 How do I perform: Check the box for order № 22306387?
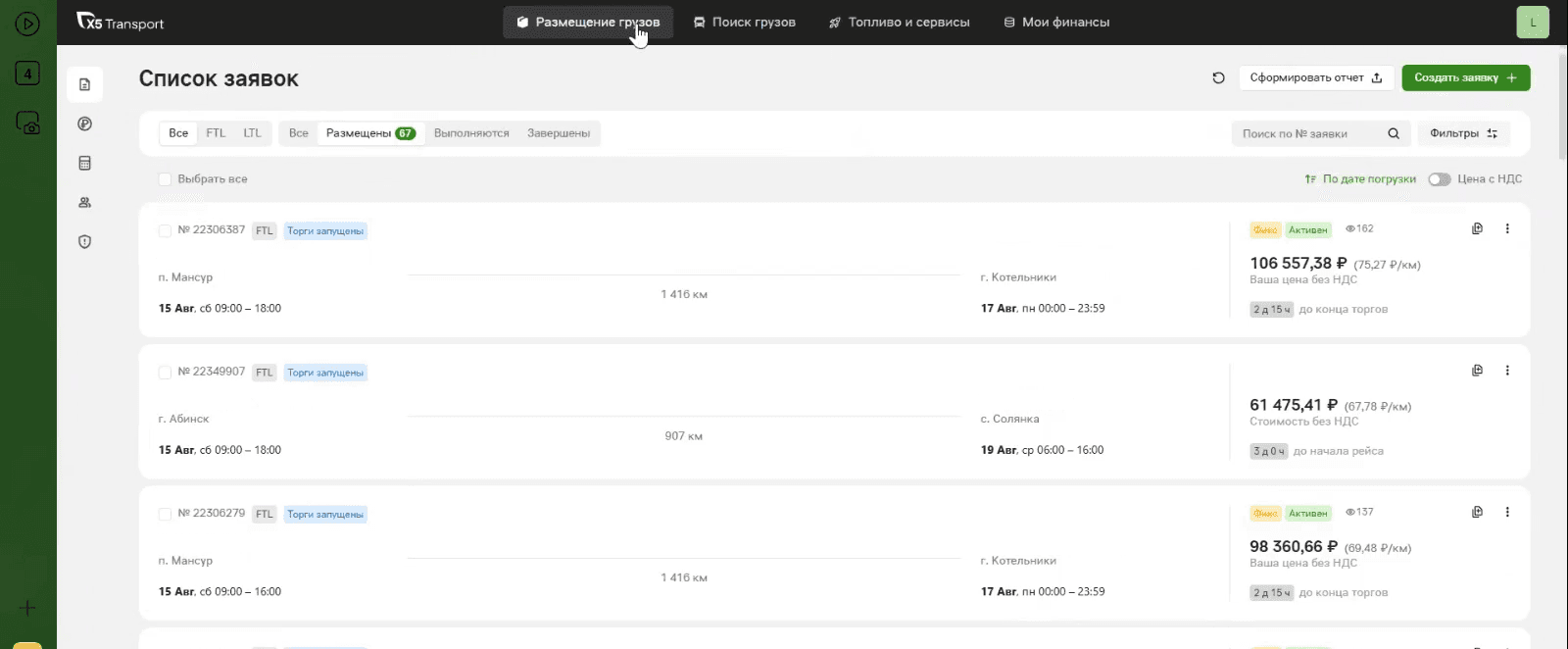pyautogui.click(x=165, y=230)
